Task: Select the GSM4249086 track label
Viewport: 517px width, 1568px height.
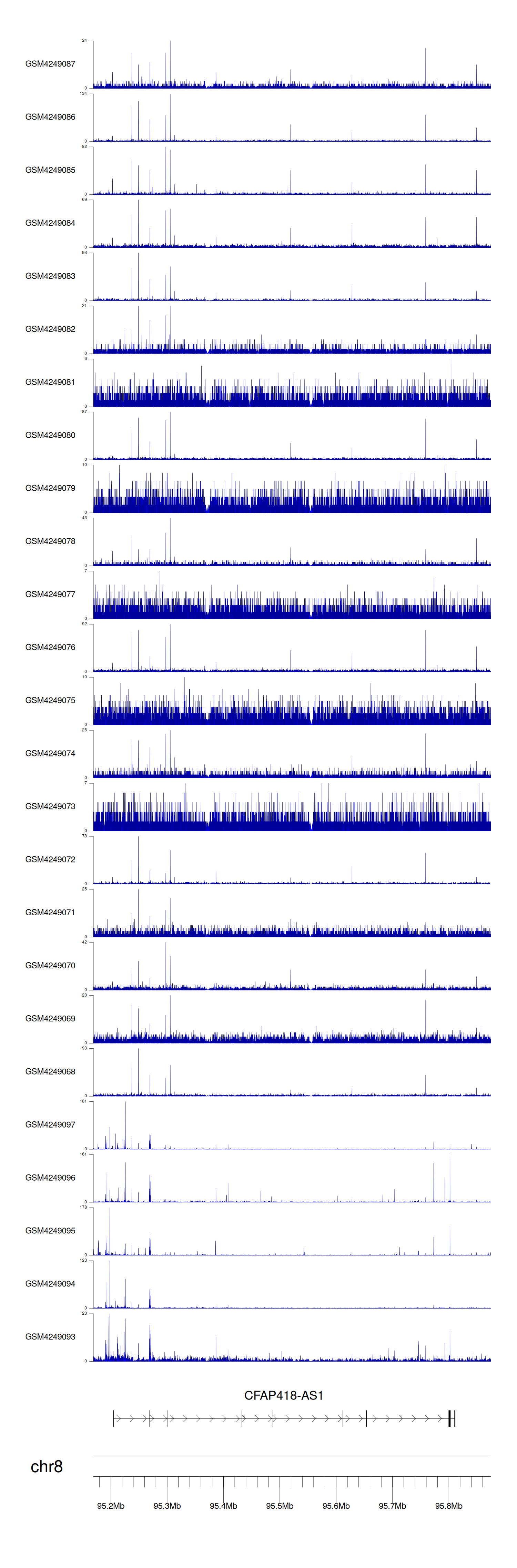Action: click(50, 117)
